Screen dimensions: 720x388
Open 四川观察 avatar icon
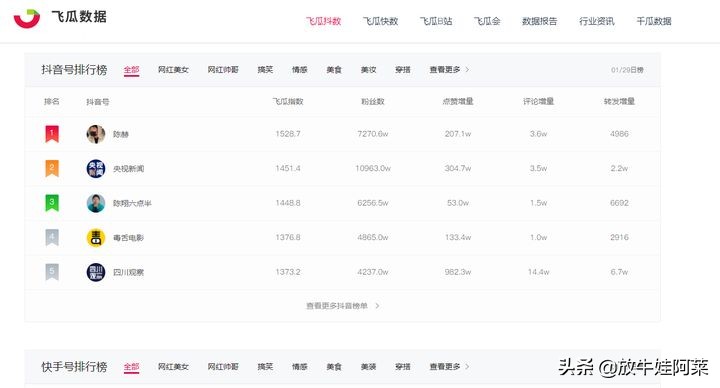click(96, 272)
